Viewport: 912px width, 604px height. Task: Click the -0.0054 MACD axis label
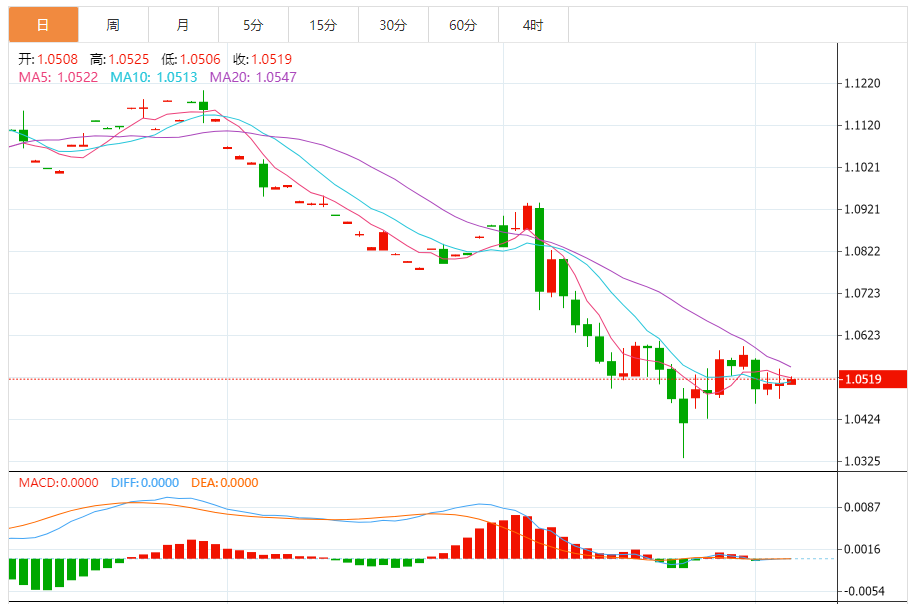point(863,591)
